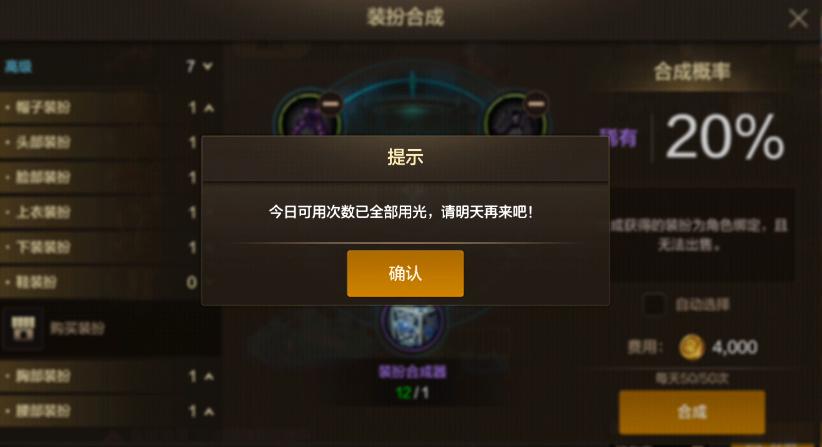Confirm the prompt with 确认 button
This screenshot has width=822, height=447.
[x=405, y=273]
